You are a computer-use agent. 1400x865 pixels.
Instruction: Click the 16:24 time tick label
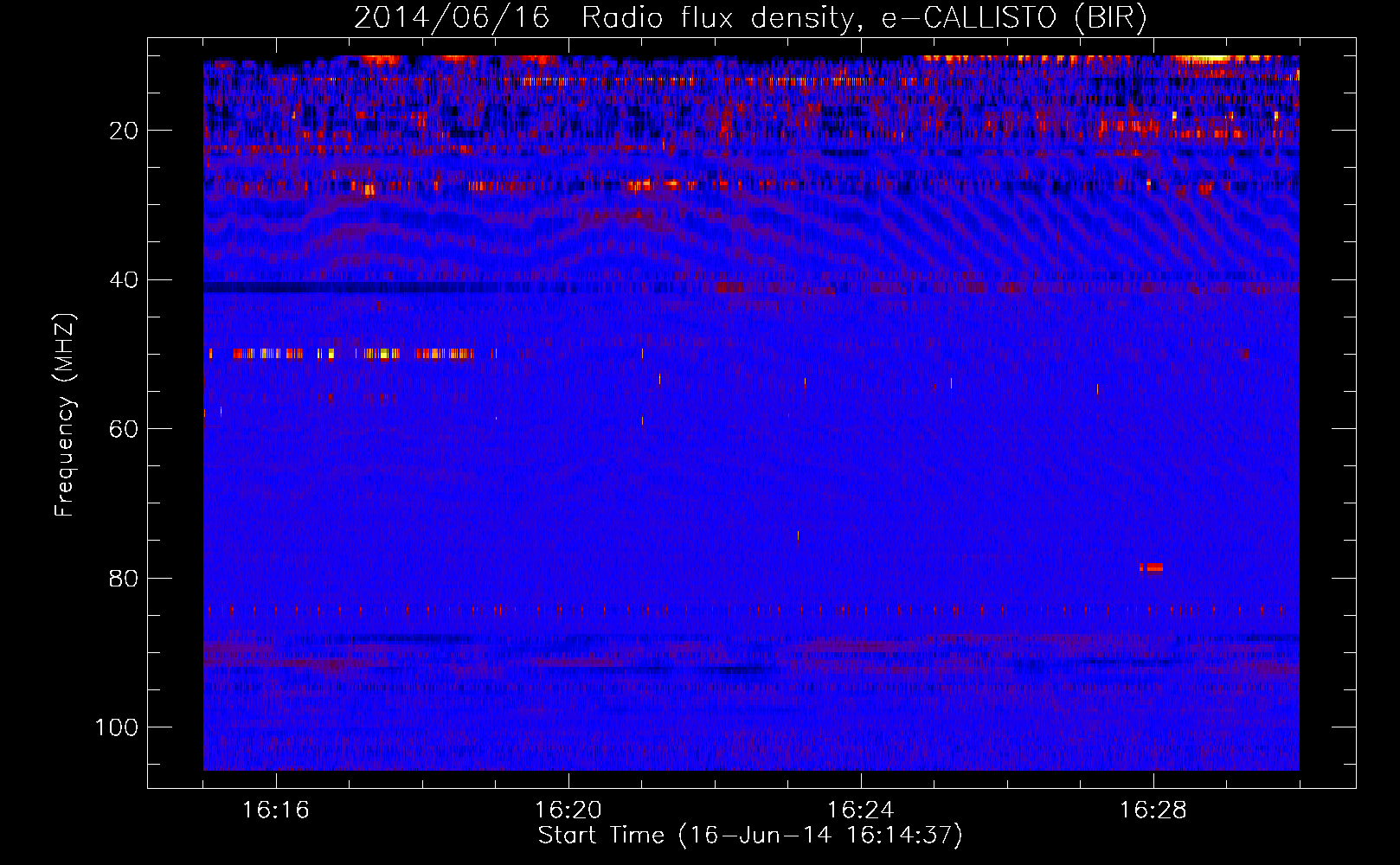click(861, 810)
